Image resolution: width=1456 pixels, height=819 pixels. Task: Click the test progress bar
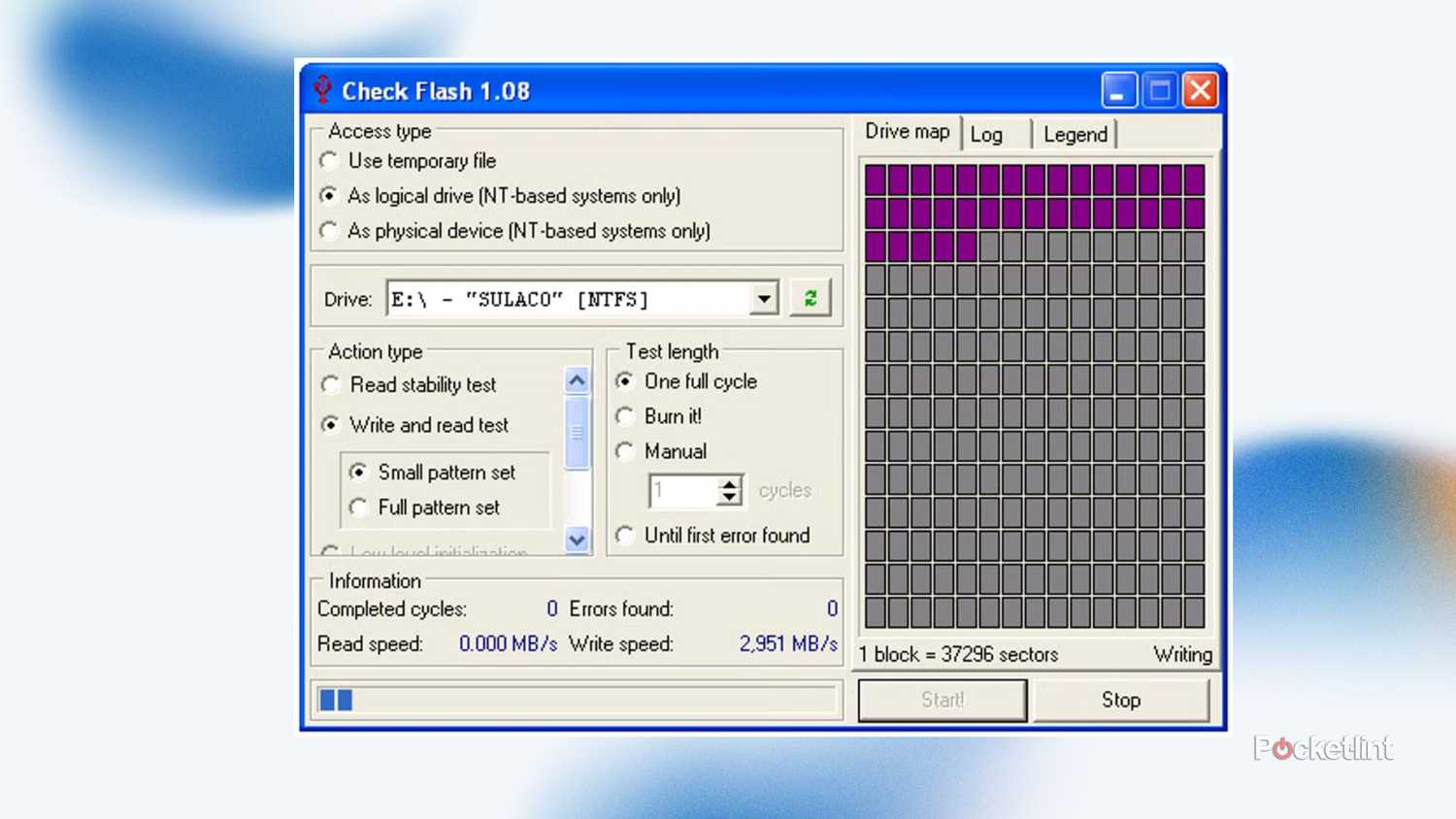click(x=577, y=700)
